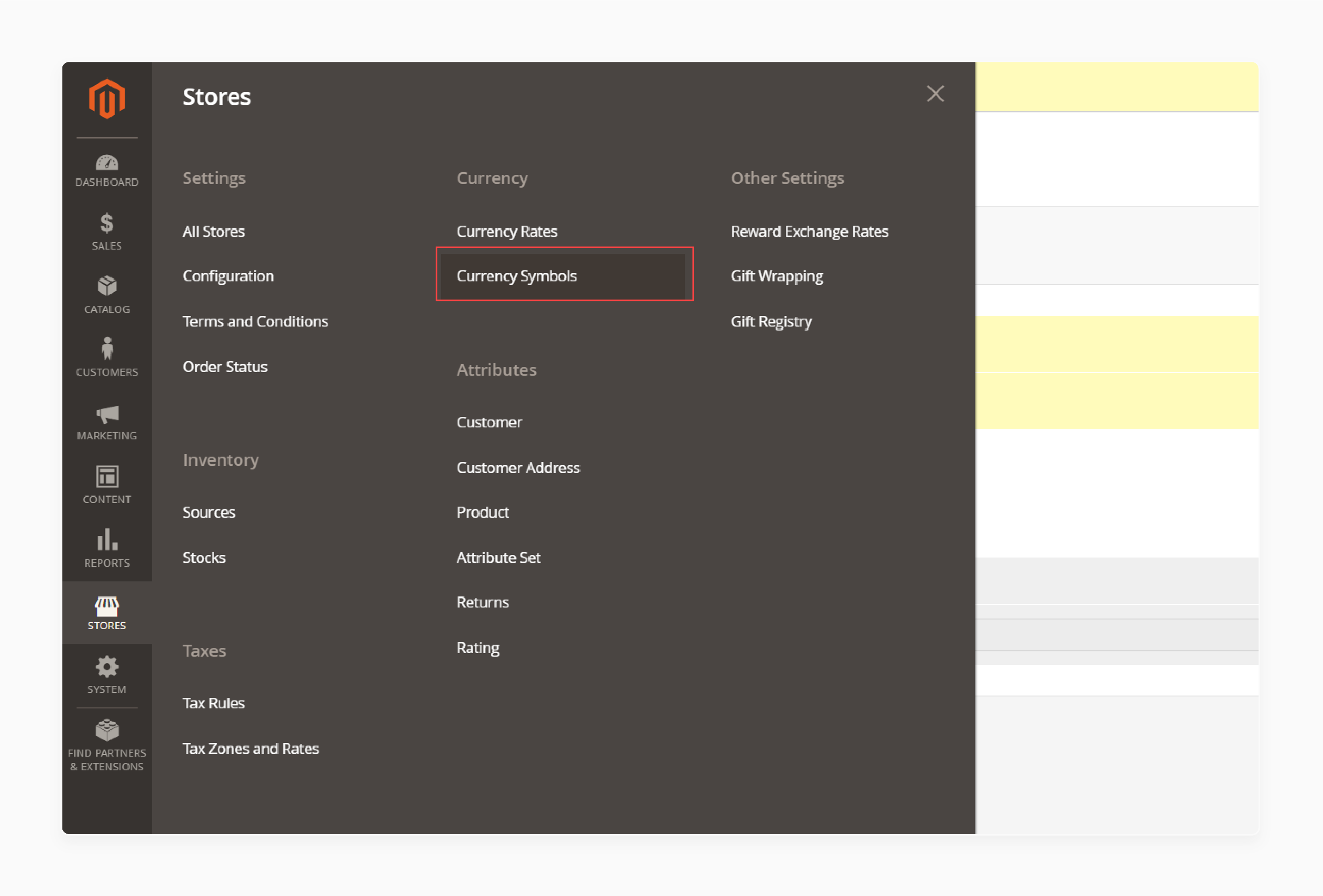Select Gift Registry option

(x=770, y=321)
